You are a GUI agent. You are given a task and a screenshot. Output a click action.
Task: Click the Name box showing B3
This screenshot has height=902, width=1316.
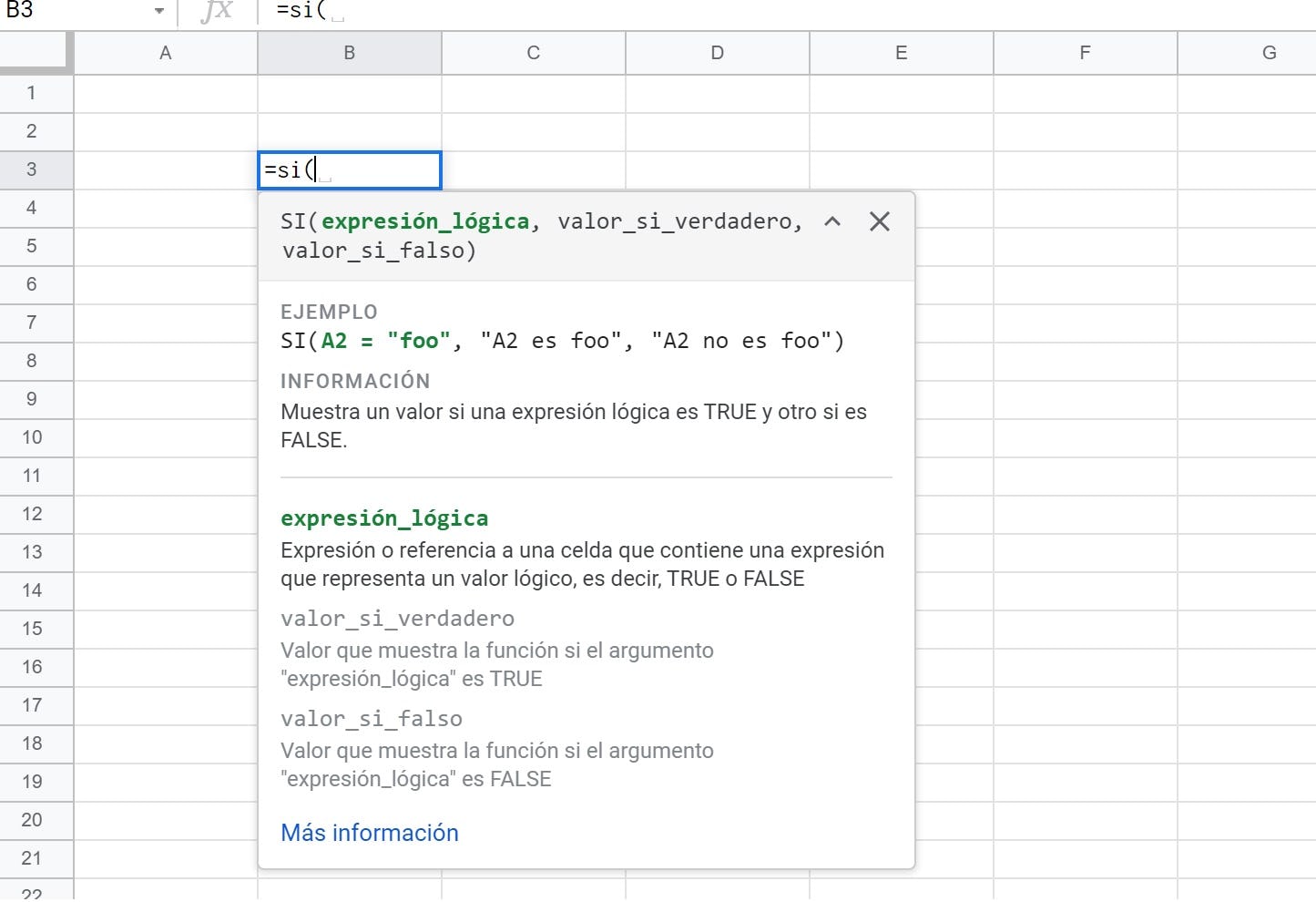tap(73, 11)
